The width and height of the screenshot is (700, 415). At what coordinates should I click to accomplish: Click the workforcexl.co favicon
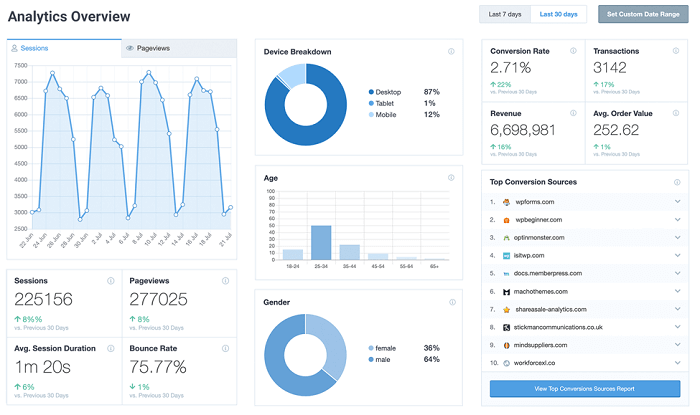[506, 363]
